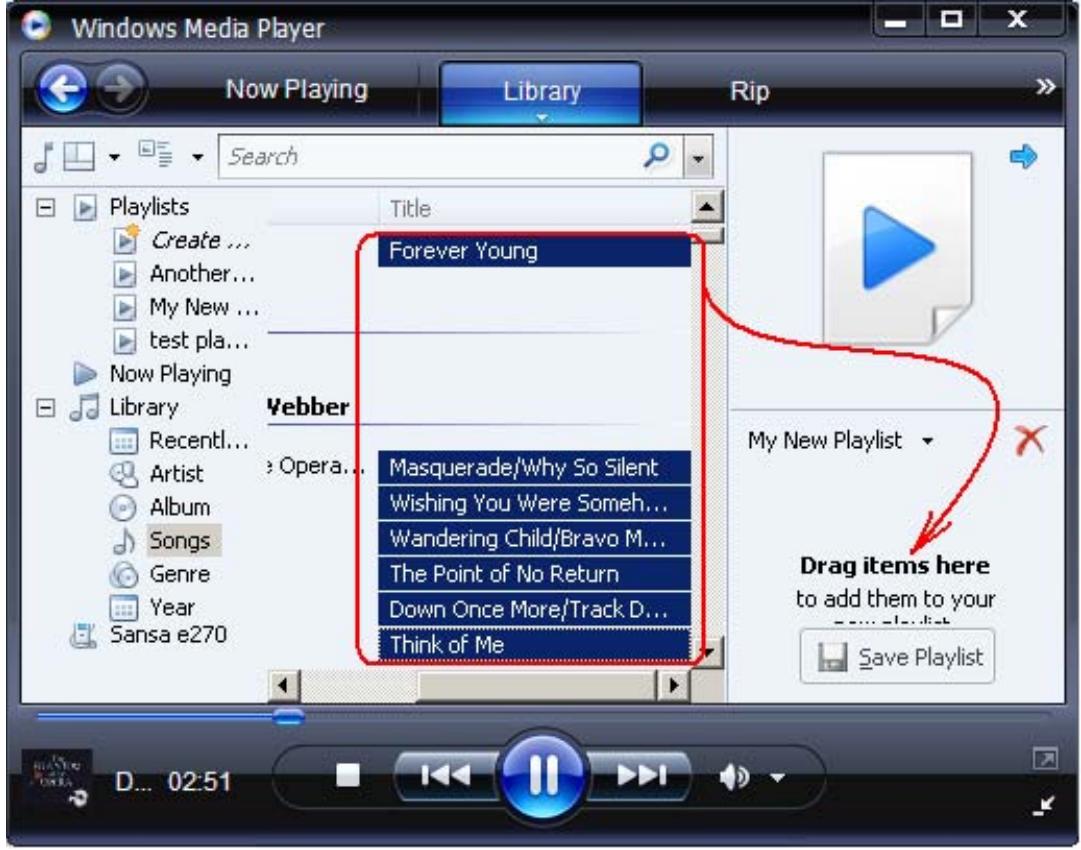Click the search magnifier icon
Viewport: 1081px width, 850px height.
(x=656, y=155)
